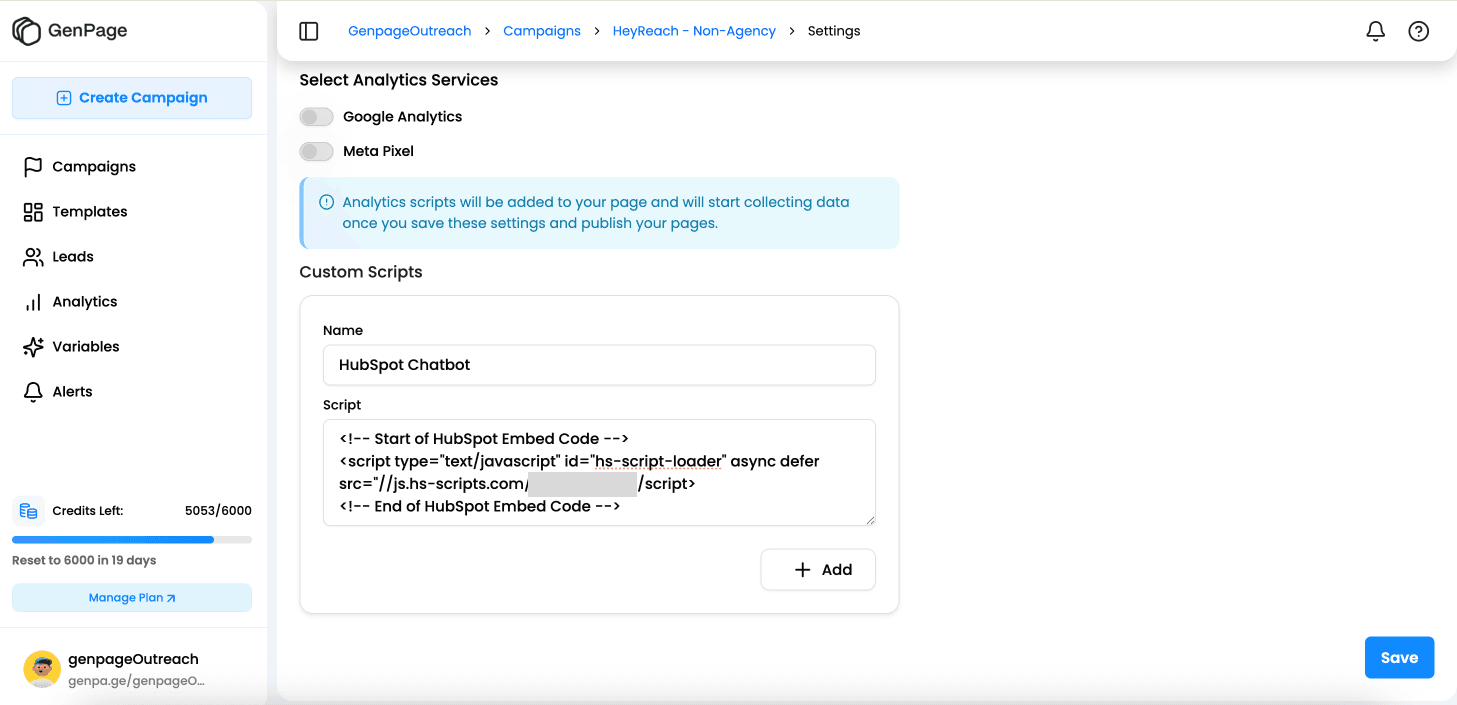Viewport: 1457px width, 705px height.
Task: Click the Manage Plan button
Action: 132,598
